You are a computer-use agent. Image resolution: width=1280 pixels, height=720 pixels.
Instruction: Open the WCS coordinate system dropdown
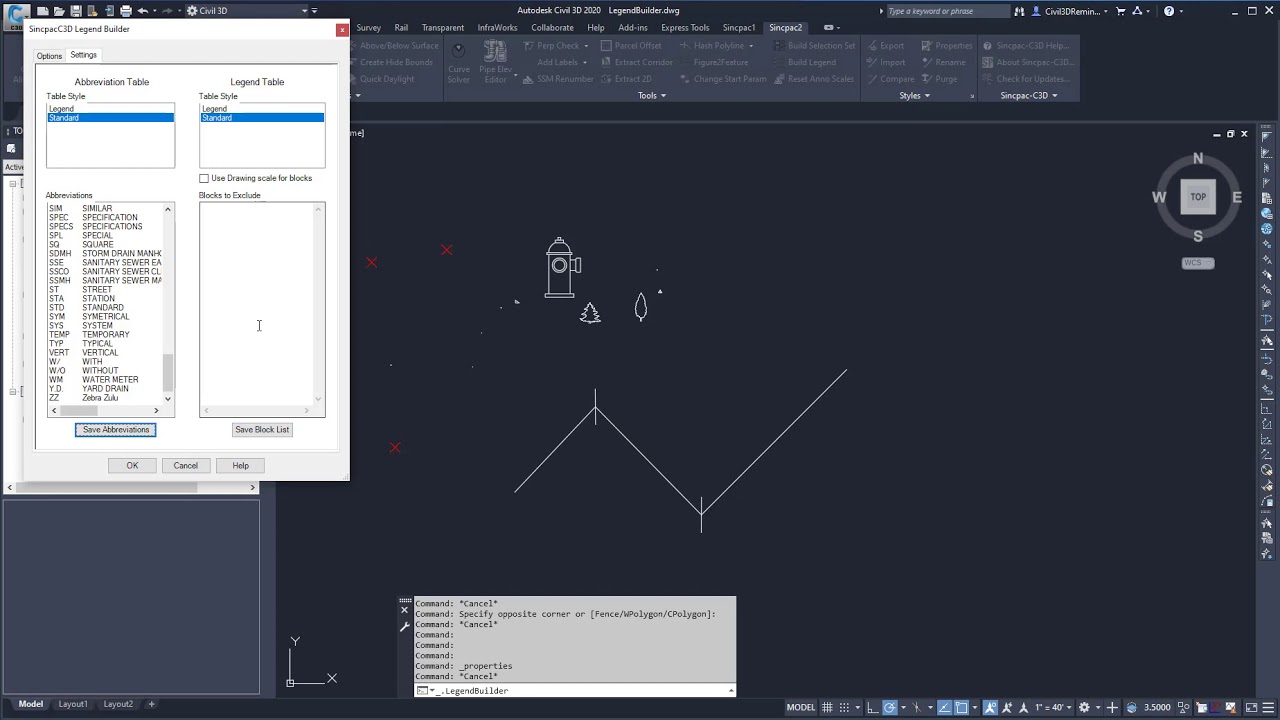click(x=1197, y=263)
